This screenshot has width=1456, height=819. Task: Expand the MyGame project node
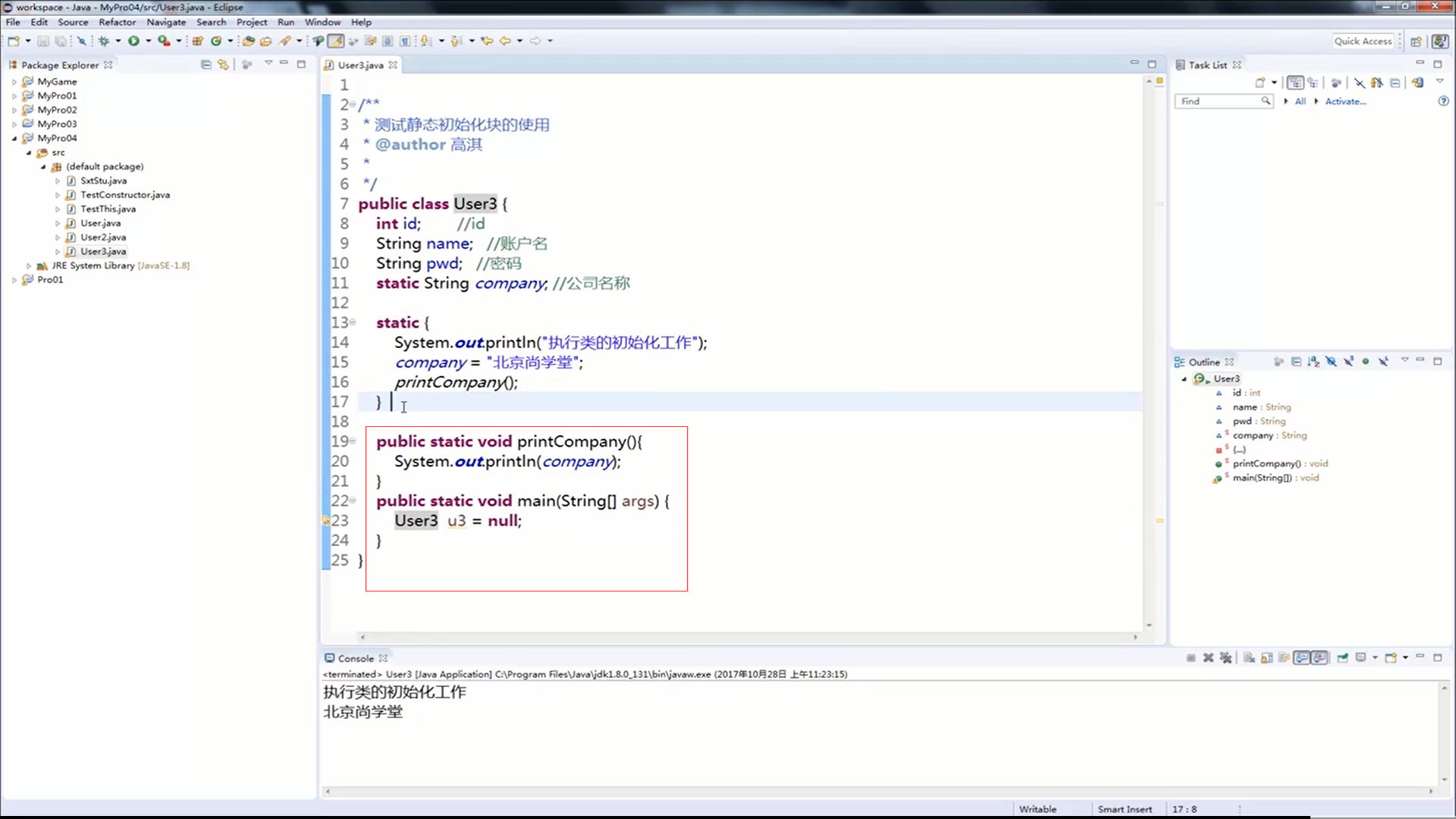click(14, 82)
